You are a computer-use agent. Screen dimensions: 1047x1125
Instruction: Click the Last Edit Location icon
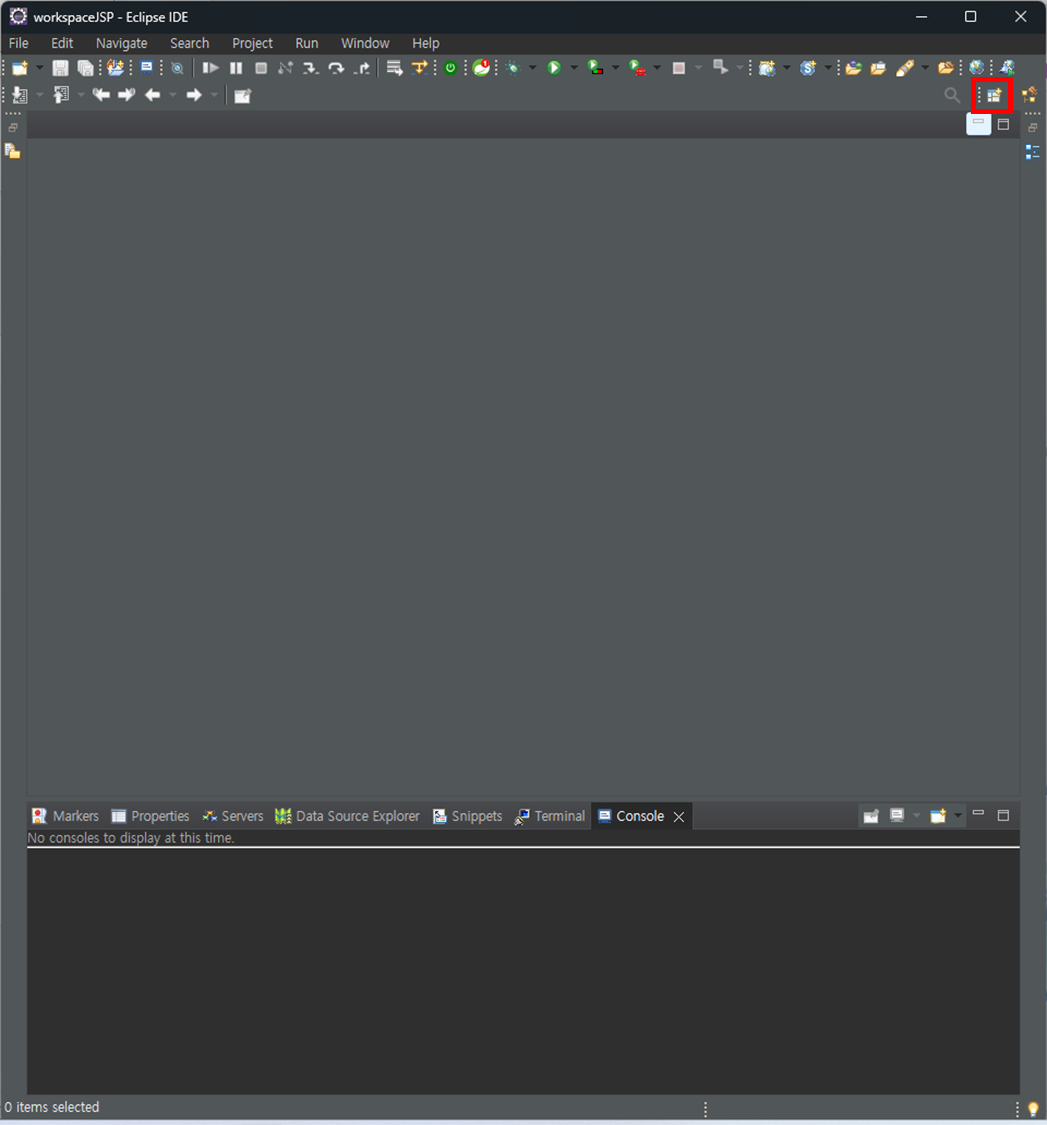click(x=101, y=95)
